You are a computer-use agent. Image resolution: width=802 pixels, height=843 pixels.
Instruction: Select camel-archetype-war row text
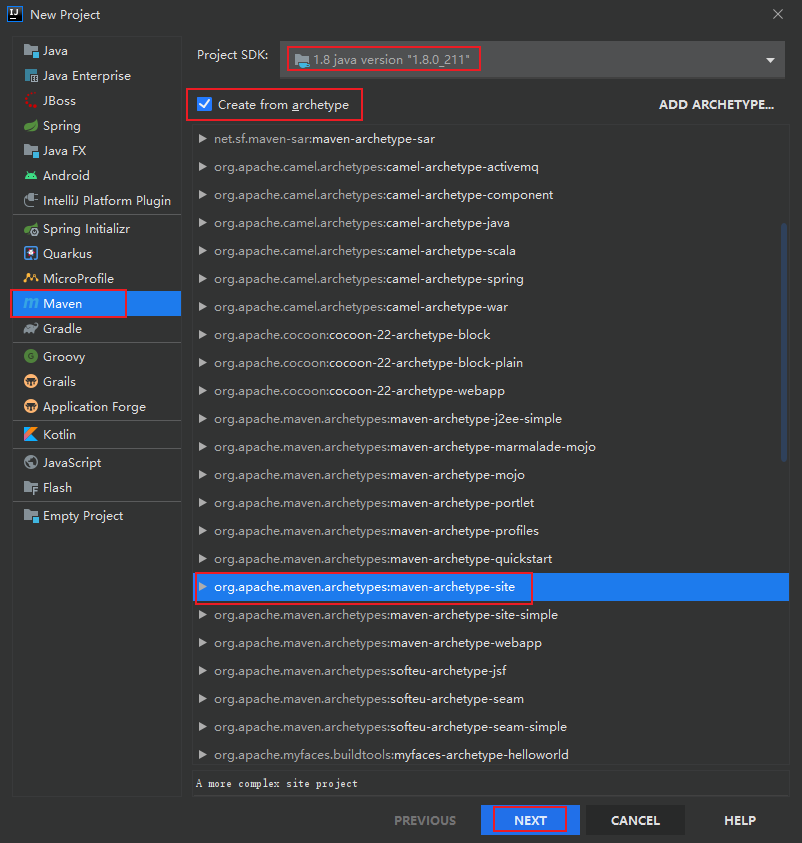coord(361,306)
